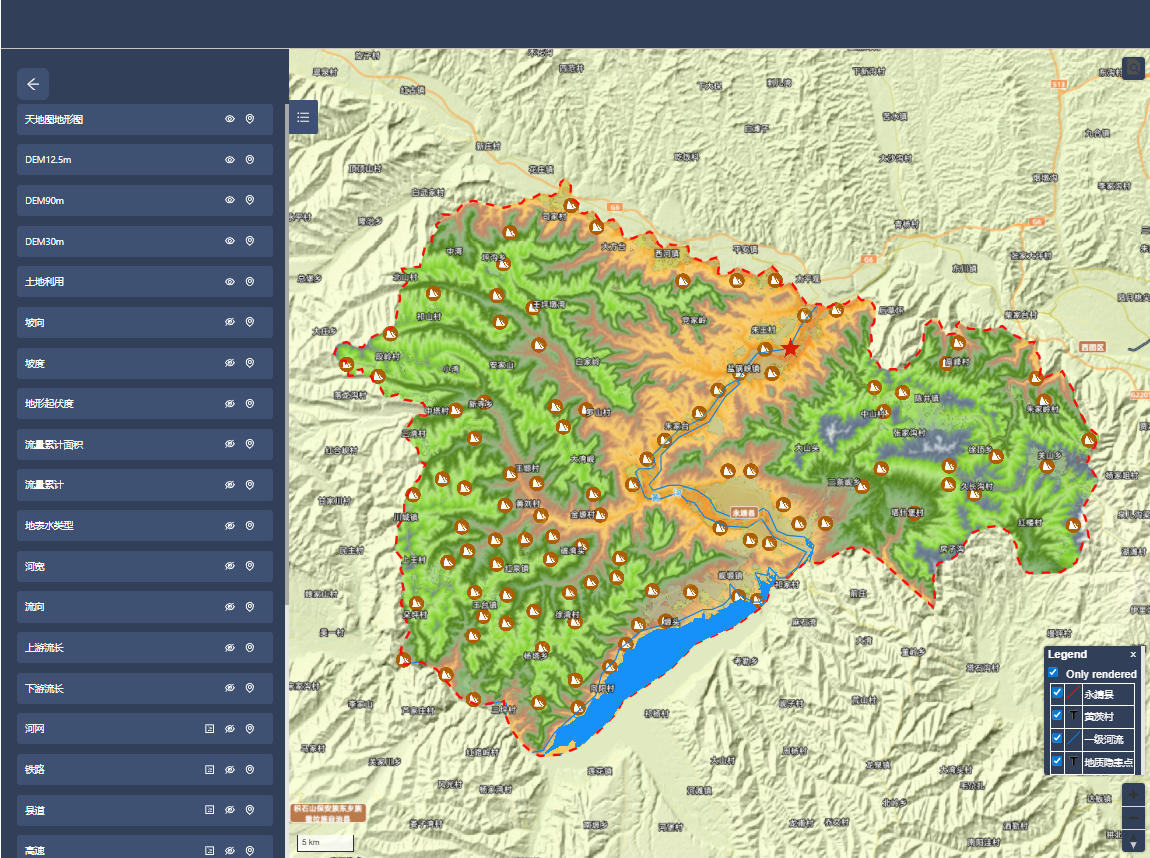The image size is (1150, 858).
Task: Show the 坡度 layer using eye icon
Action: (x=229, y=363)
